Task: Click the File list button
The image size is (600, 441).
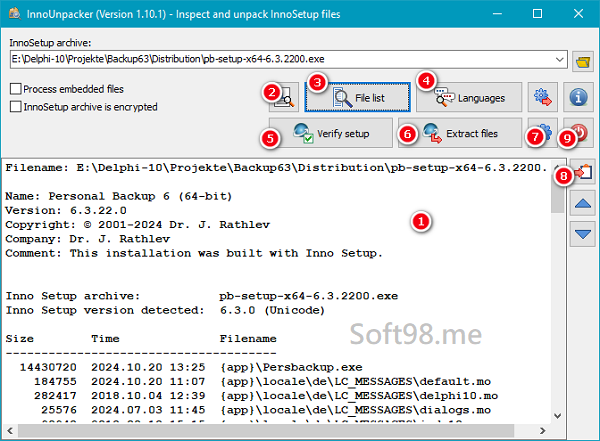Action: point(357,98)
